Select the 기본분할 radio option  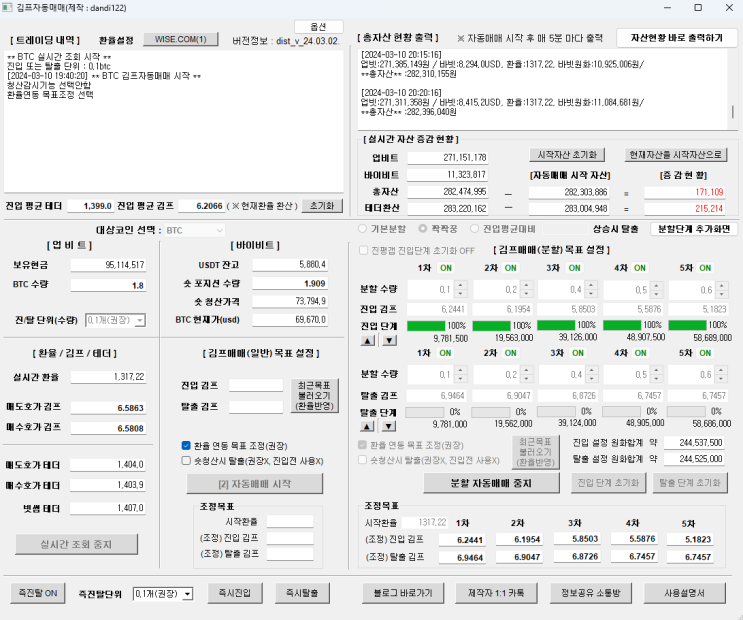362,228
